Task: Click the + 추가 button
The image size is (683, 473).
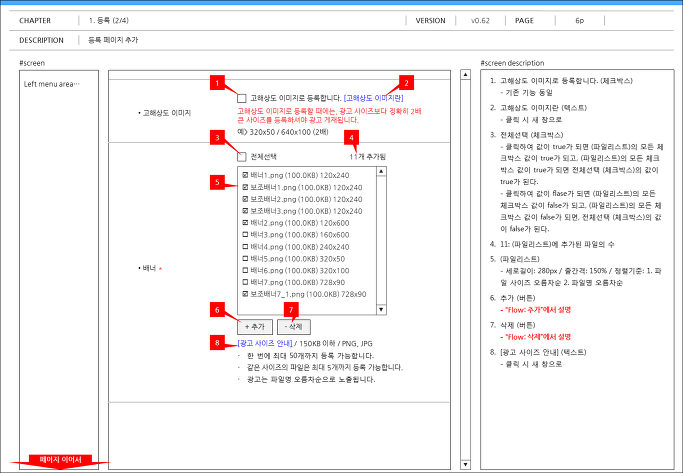Action: point(255,327)
